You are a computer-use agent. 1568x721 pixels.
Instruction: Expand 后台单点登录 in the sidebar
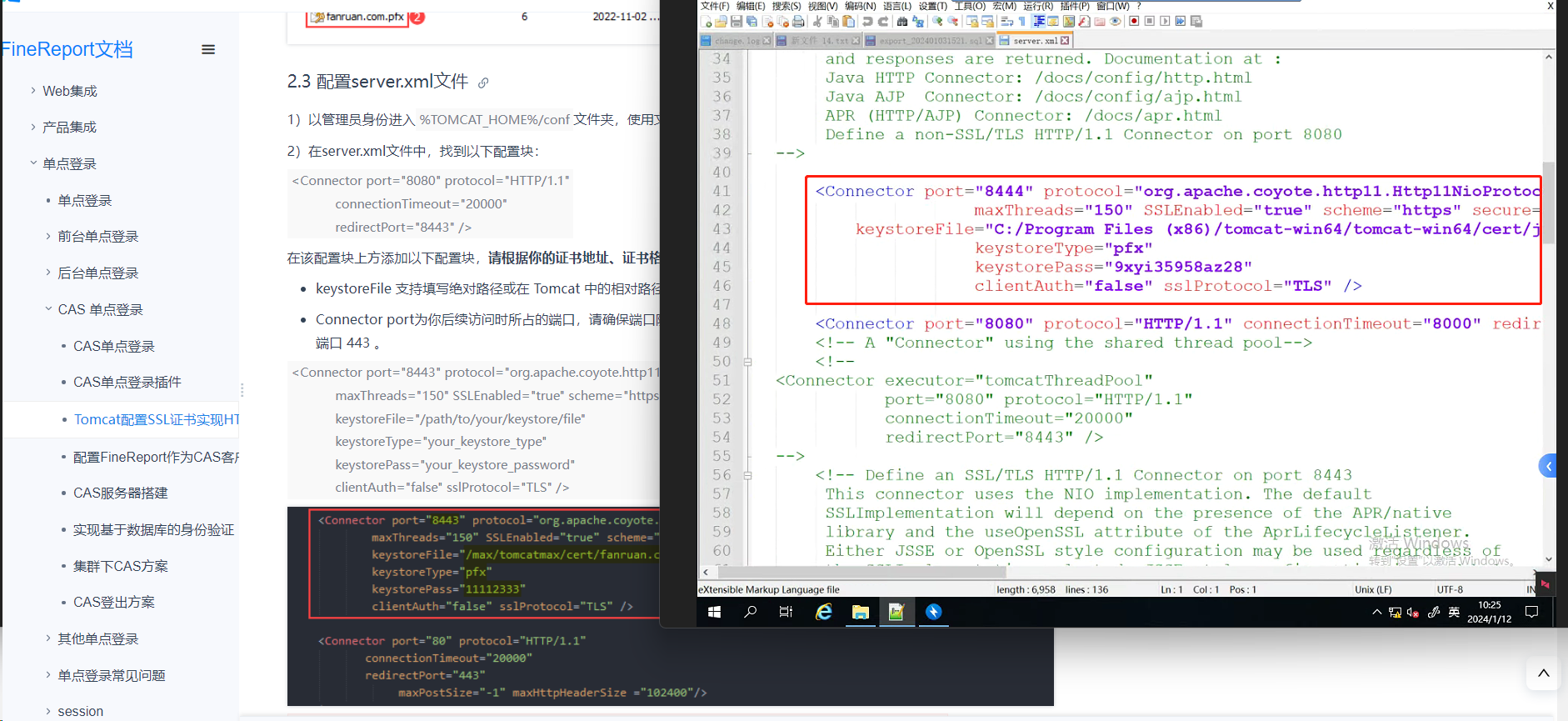tap(48, 272)
